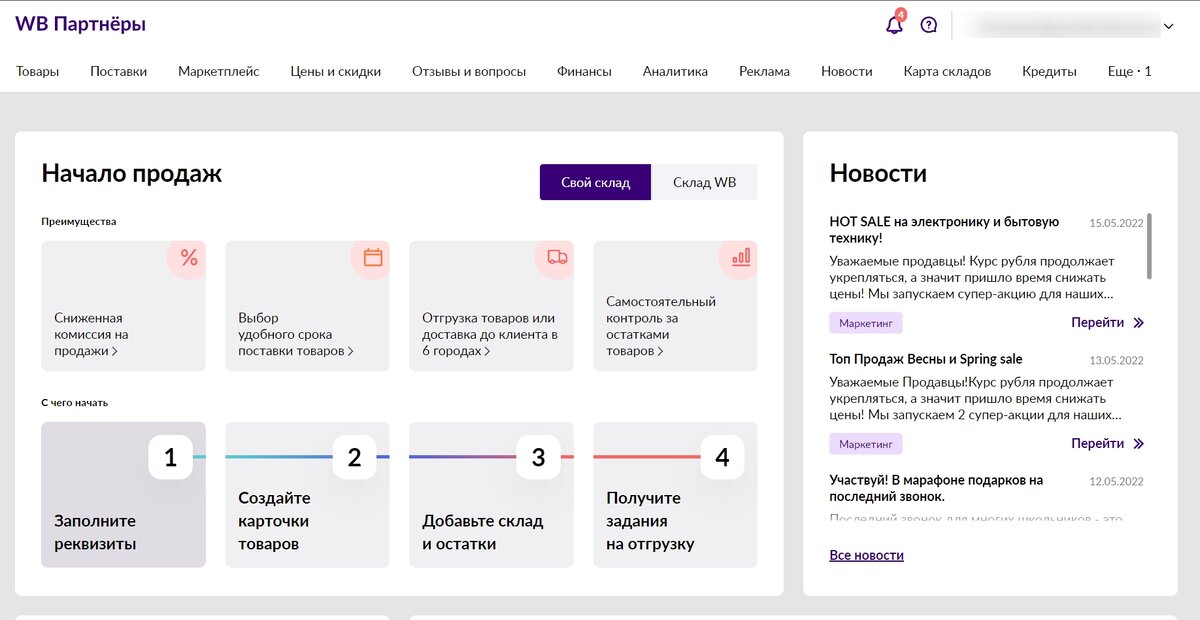Click double arrow next to Spring sale Перейти
The height and width of the screenshot is (620, 1200).
[1138, 444]
